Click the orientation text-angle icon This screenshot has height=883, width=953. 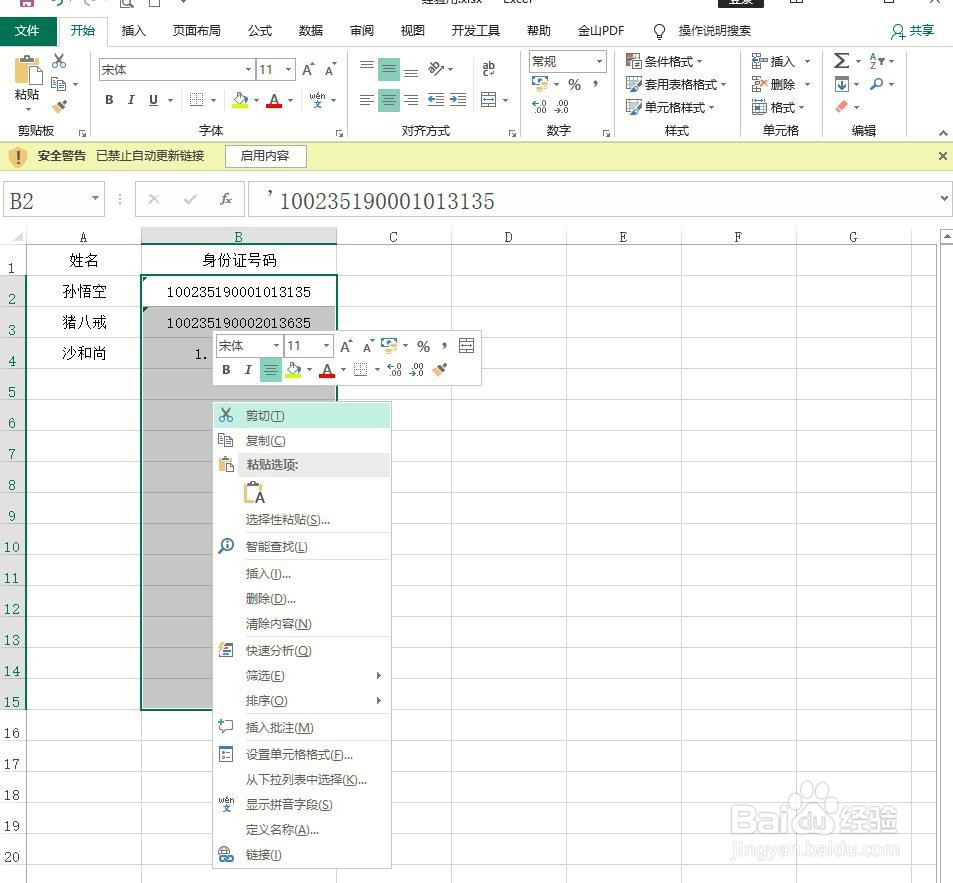point(436,69)
